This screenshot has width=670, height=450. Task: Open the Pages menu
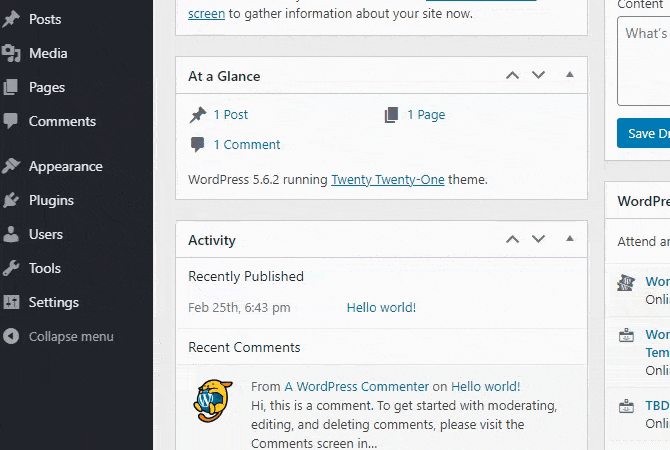pos(47,87)
